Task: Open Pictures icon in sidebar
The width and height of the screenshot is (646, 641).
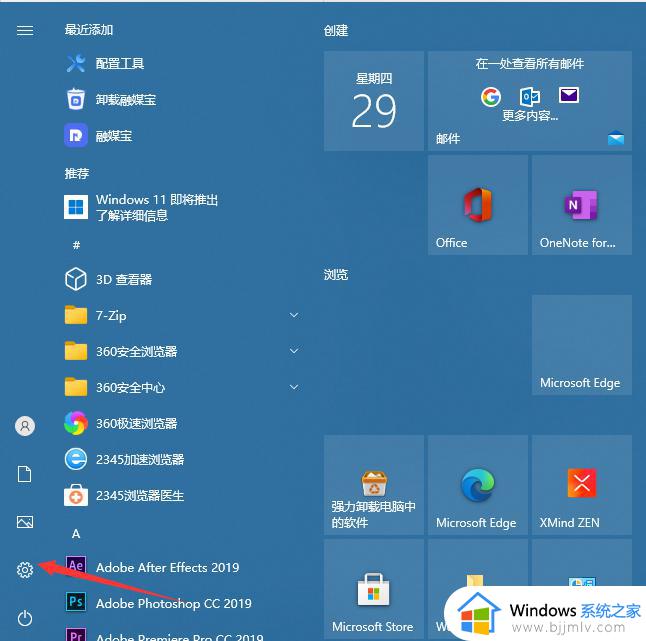Action: click(25, 522)
